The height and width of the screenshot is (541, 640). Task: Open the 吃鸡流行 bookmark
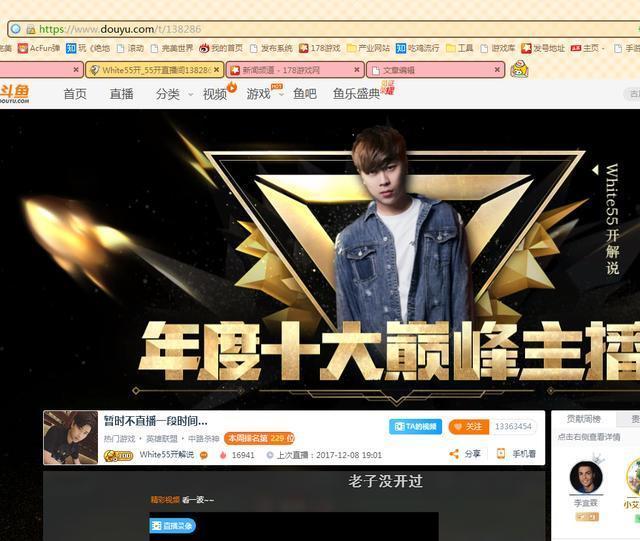pos(417,48)
